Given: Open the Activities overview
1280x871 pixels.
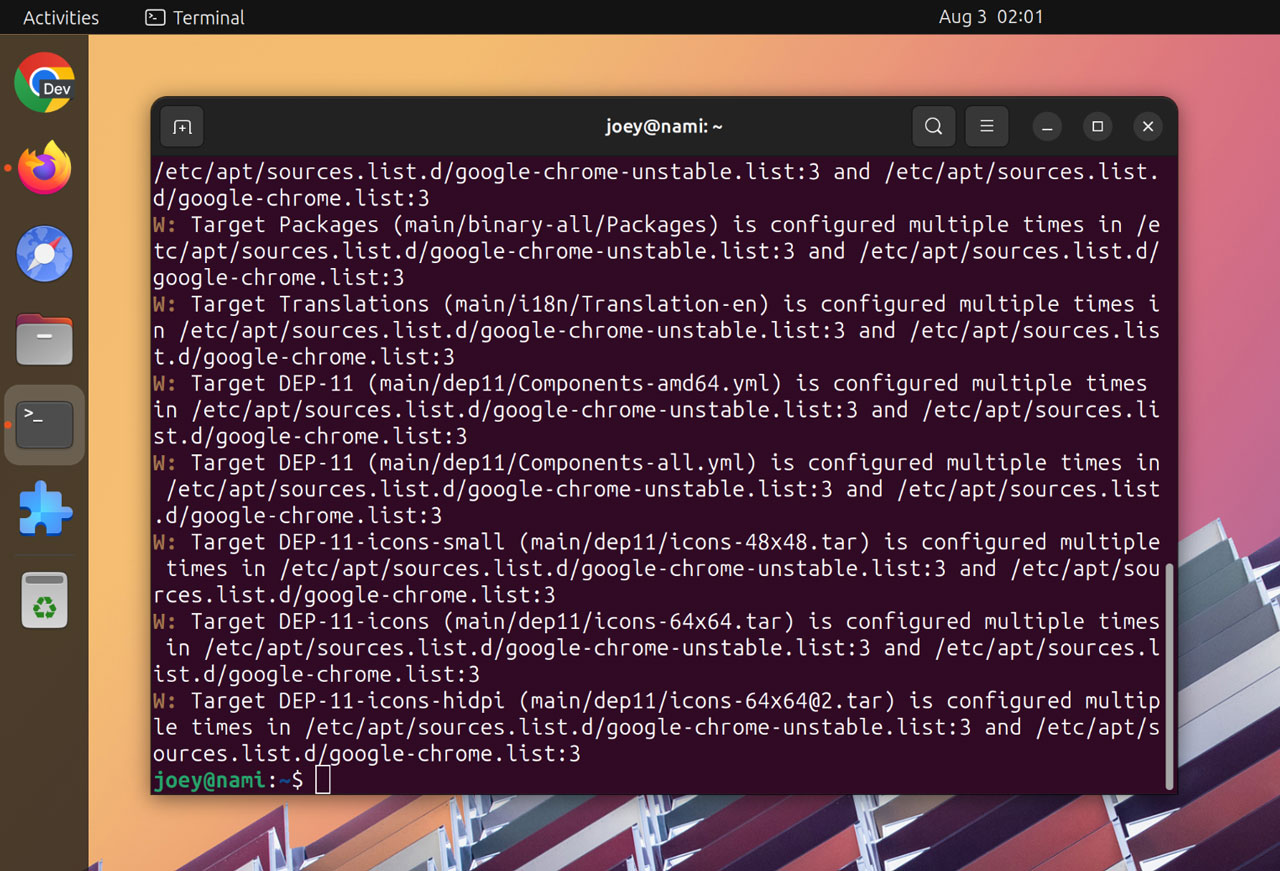Looking at the screenshot, I should (x=61, y=18).
